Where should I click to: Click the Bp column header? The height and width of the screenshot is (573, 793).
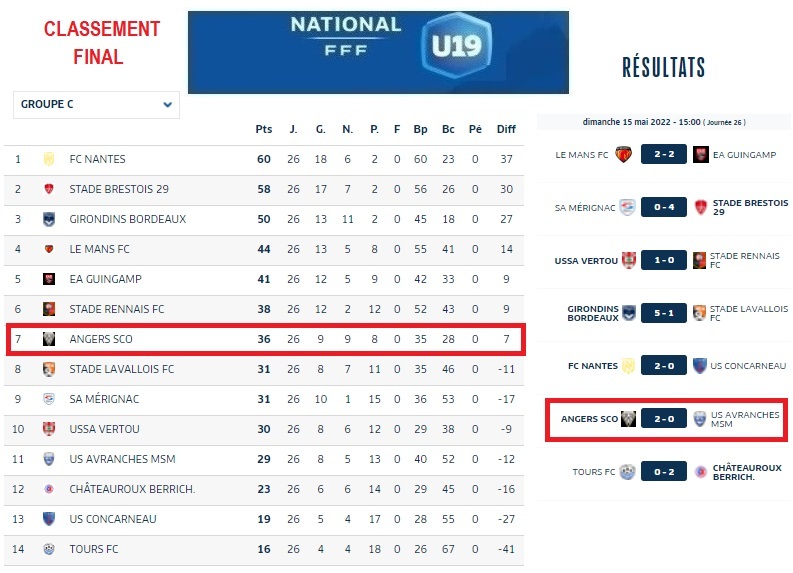point(420,129)
